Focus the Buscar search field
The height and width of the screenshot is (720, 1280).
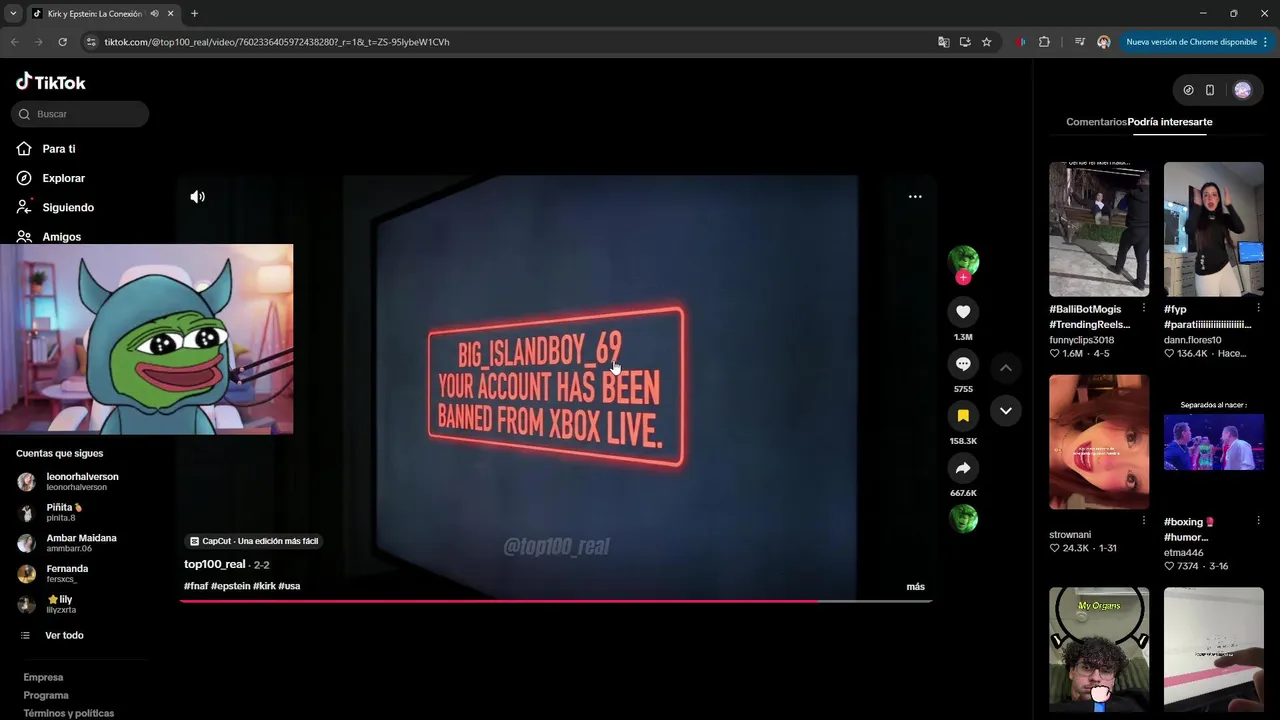pyautogui.click(x=80, y=114)
